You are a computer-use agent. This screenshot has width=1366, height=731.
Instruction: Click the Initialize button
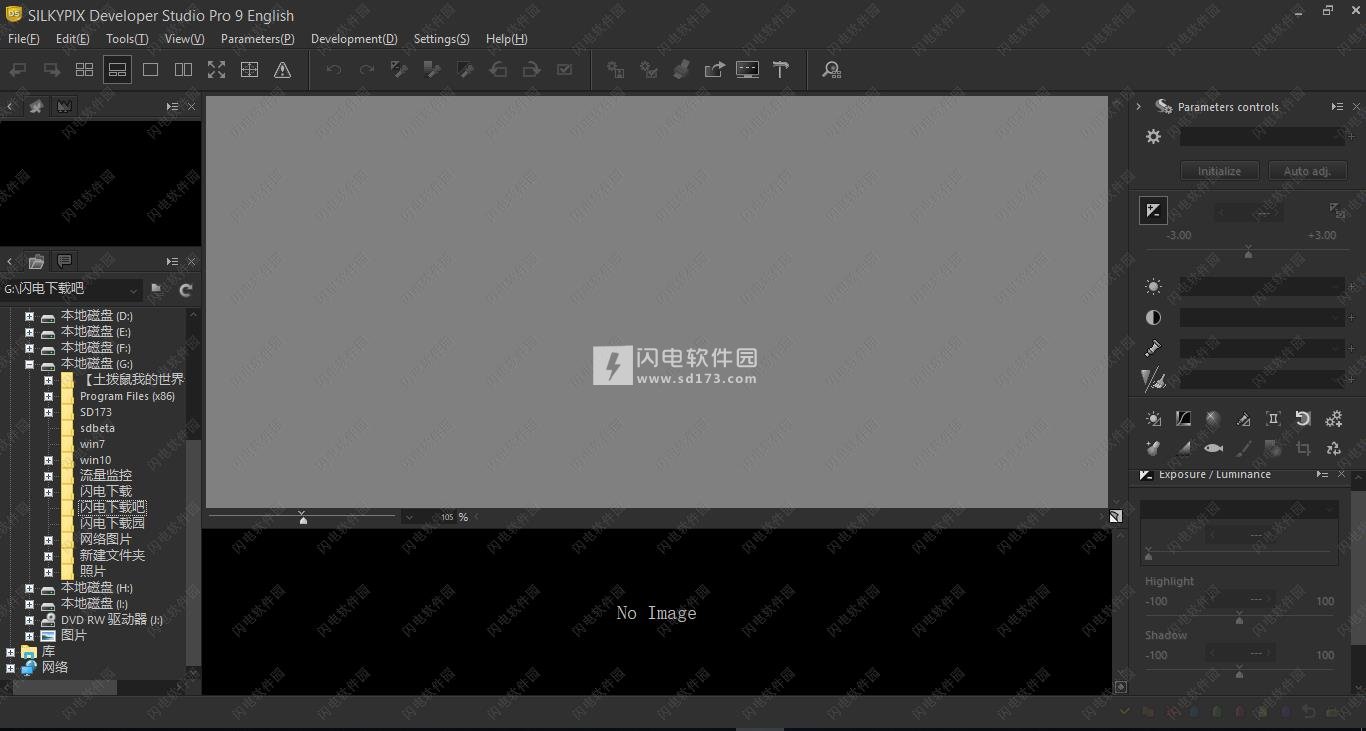click(x=1219, y=171)
